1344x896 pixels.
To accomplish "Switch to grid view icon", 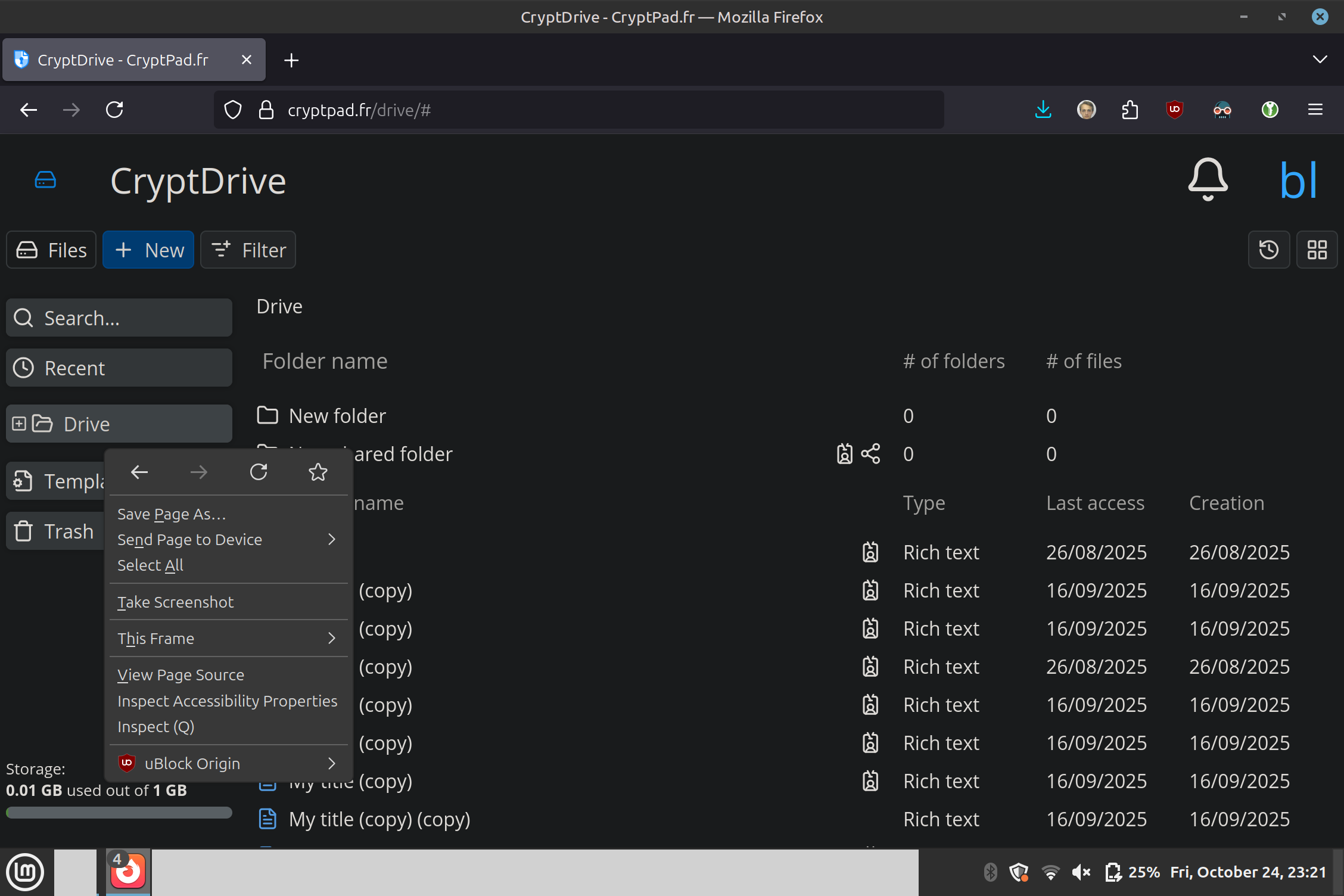I will coord(1317,250).
